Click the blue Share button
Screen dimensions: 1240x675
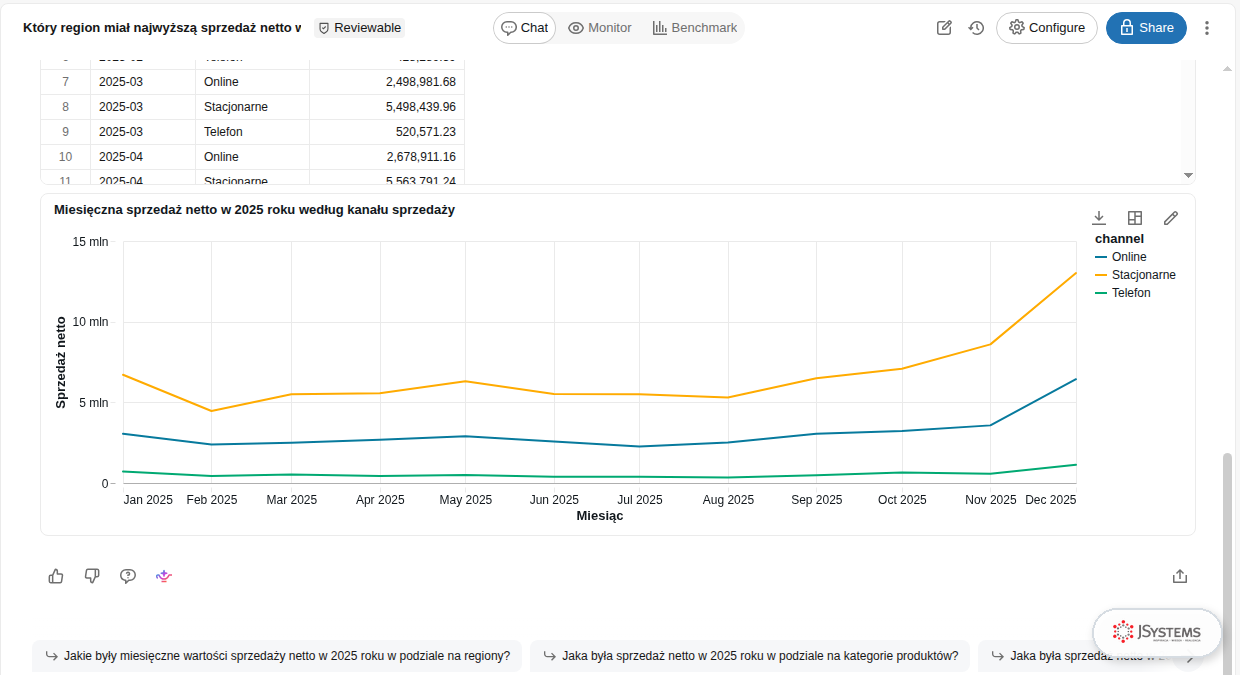click(1146, 28)
